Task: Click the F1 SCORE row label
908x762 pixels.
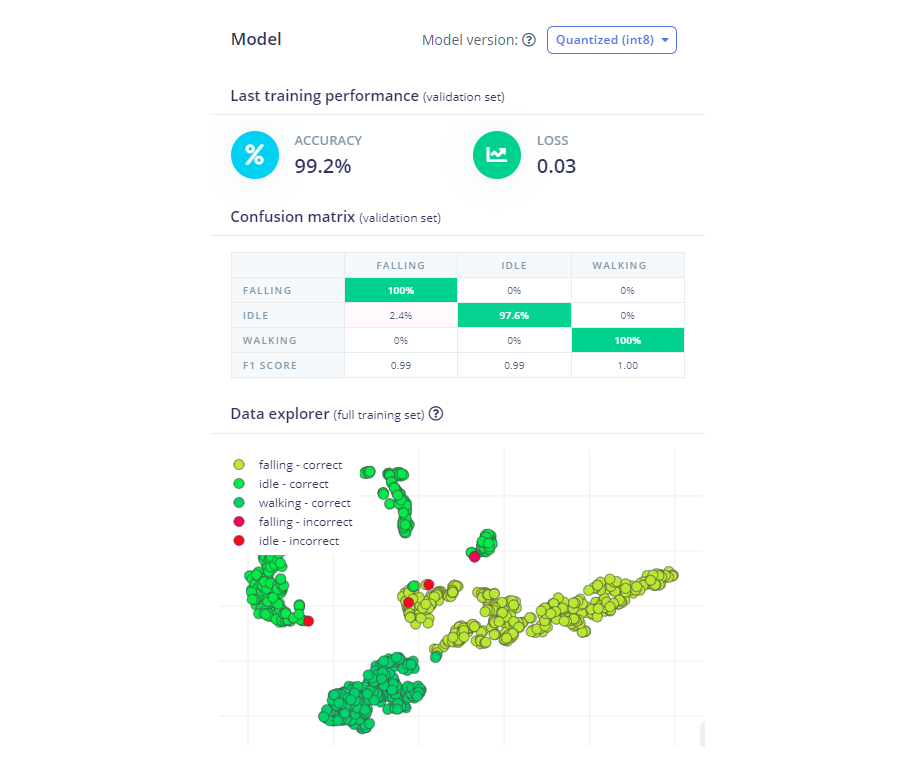Action: pos(270,366)
